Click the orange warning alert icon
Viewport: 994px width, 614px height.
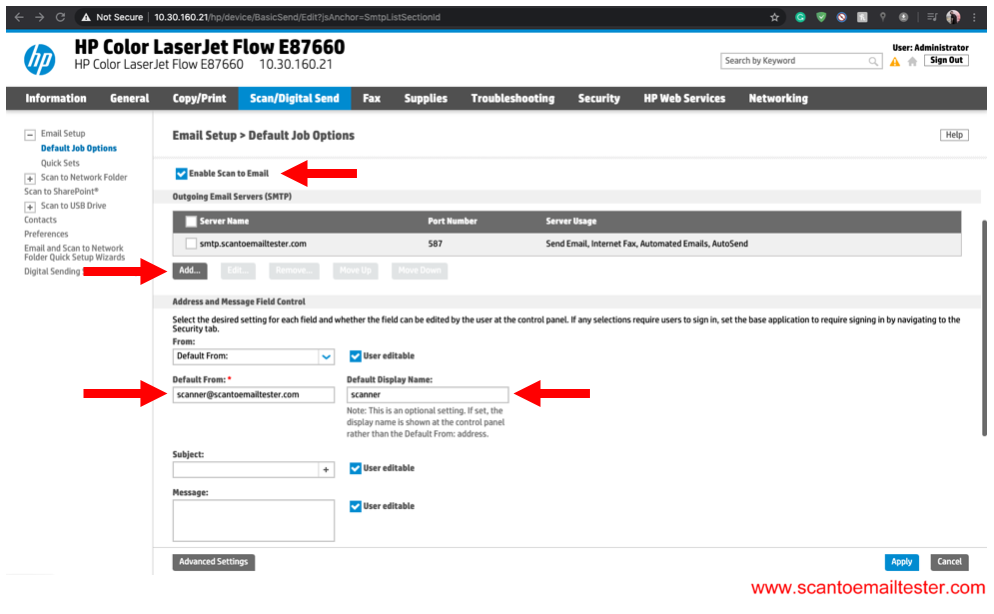(895, 61)
